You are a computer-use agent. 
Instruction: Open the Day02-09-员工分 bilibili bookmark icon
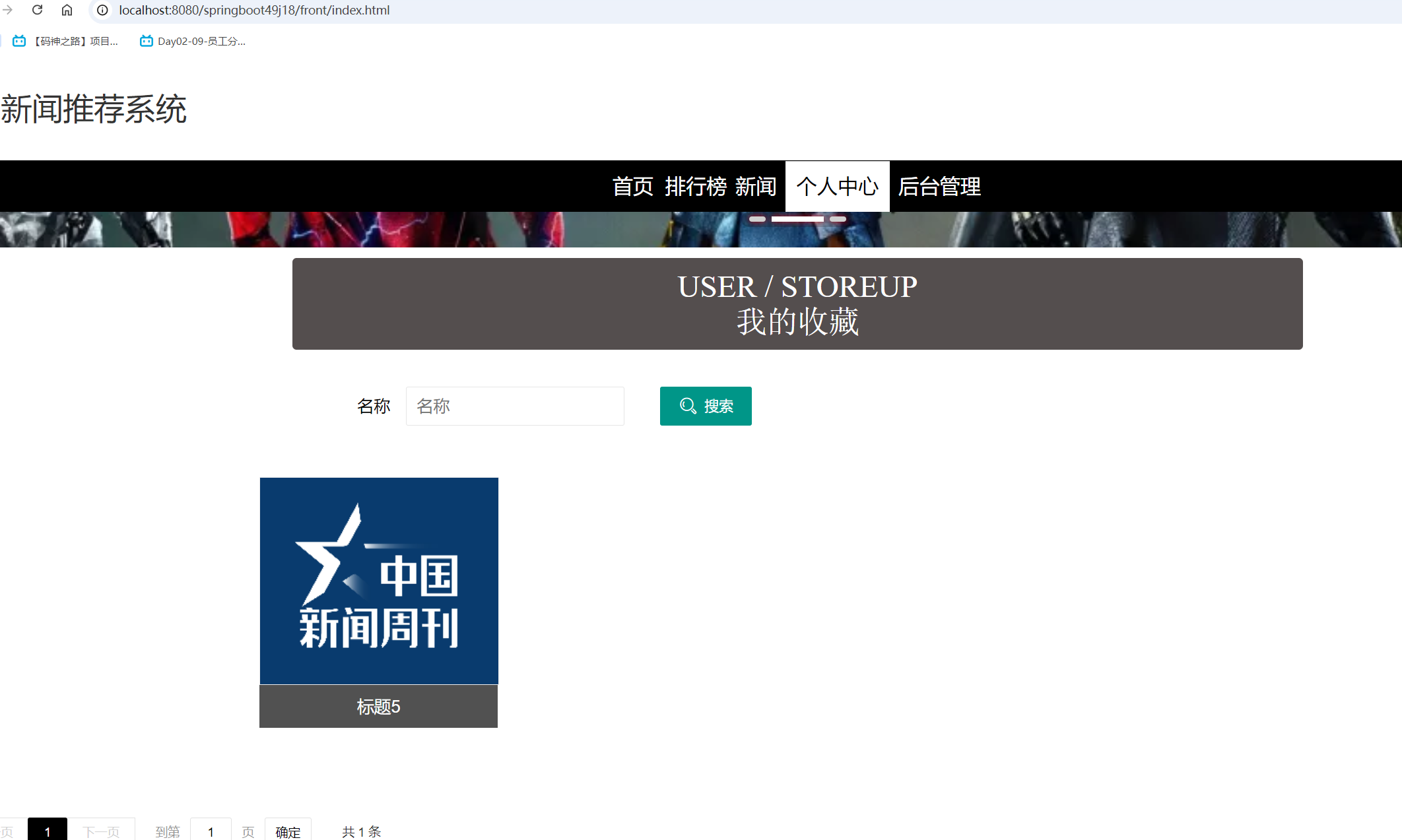pyautogui.click(x=145, y=40)
